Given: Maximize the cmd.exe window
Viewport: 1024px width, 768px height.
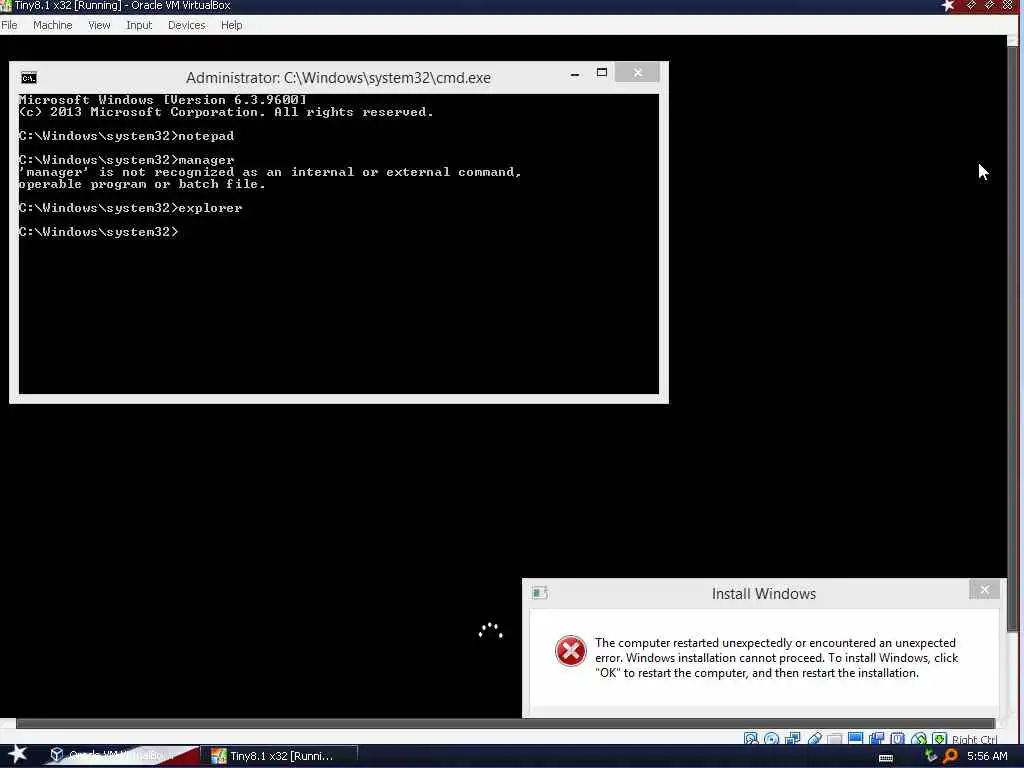Looking at the screenshot, I should (x=601, y=72).
